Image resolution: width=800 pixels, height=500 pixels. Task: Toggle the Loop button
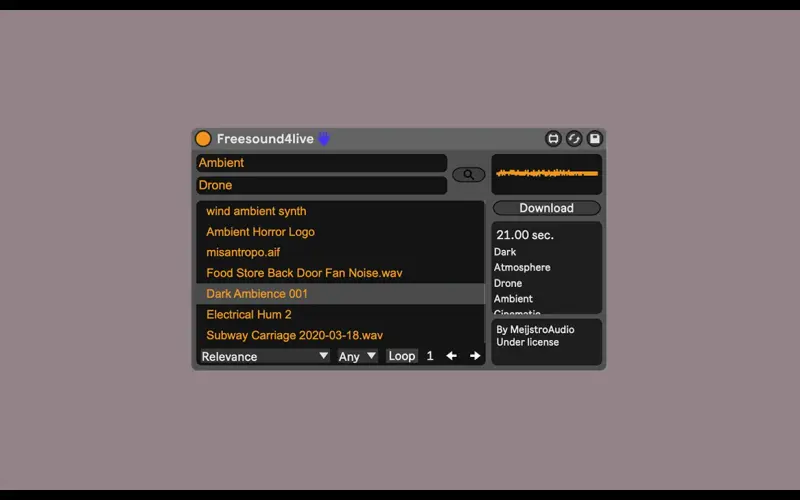coord(402,356)
